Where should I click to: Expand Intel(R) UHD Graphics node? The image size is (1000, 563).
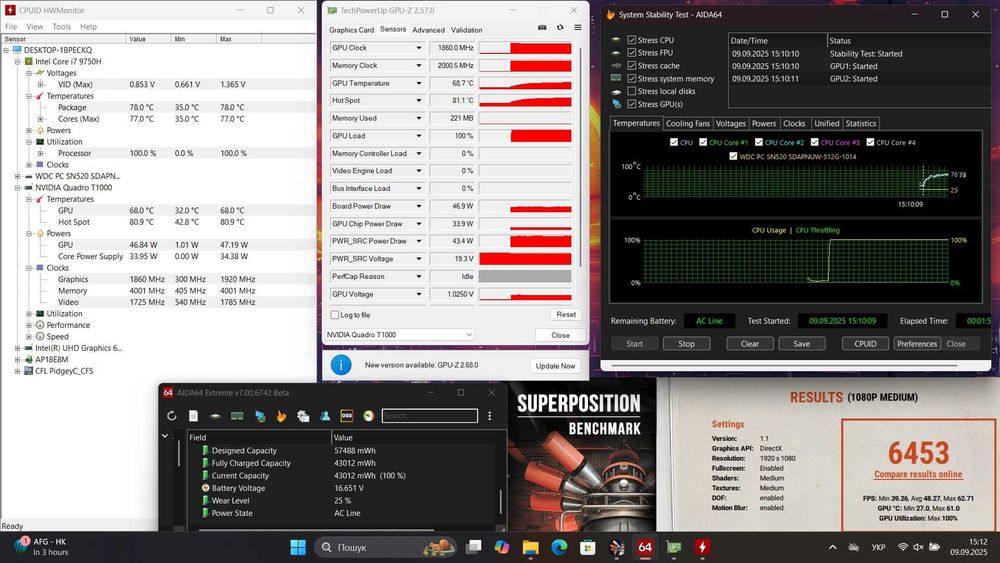pos(18,348)
